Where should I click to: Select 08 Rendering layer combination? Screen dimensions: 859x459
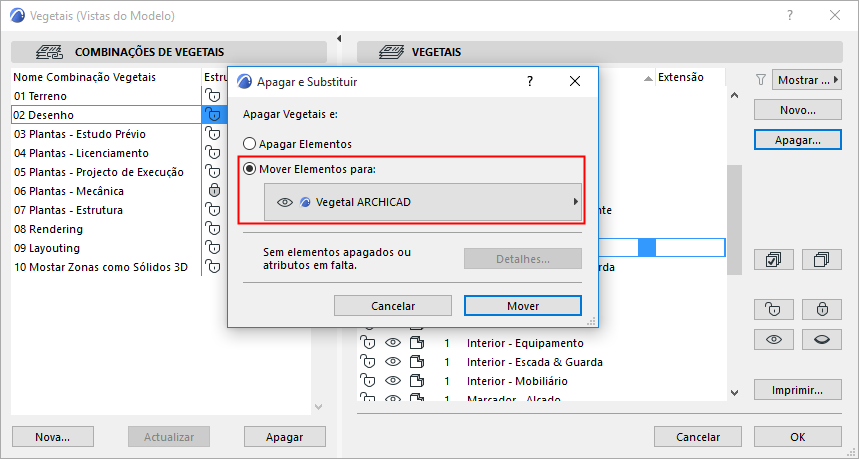click(106, 229)
